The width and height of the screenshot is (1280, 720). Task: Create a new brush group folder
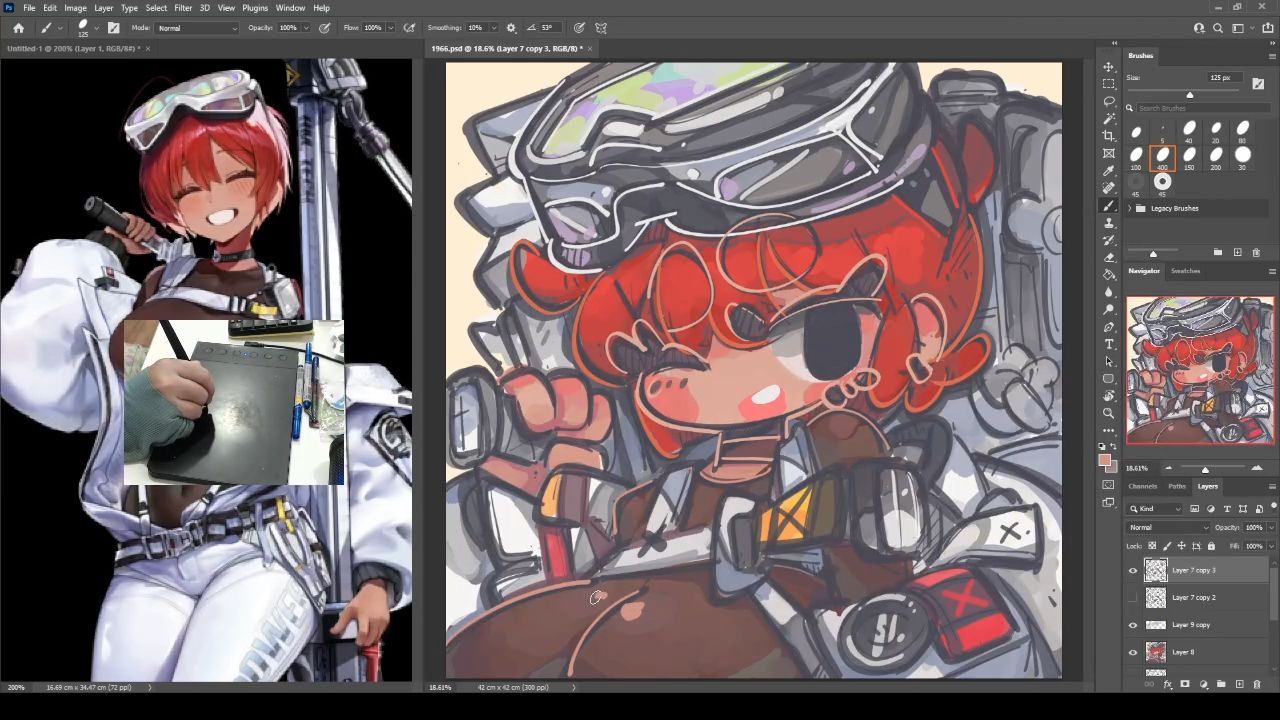point(1218,252)
